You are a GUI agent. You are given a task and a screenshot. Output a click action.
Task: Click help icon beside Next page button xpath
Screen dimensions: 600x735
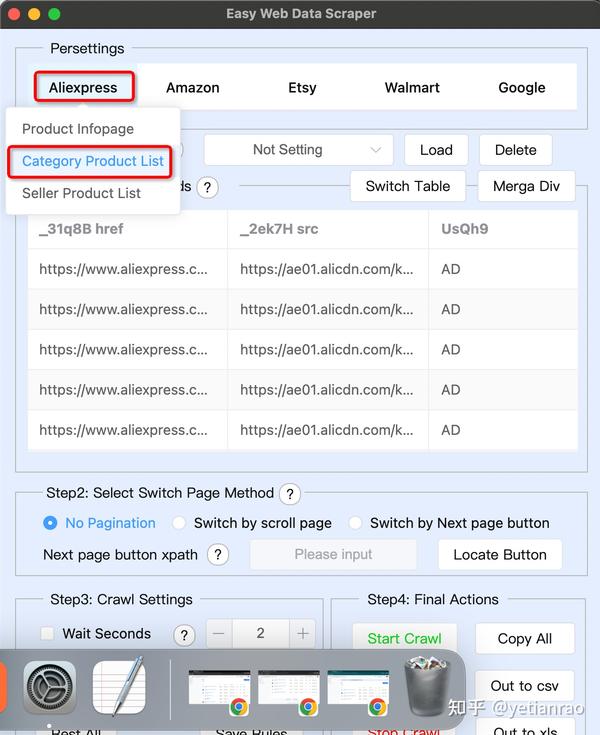pos(218,555)
